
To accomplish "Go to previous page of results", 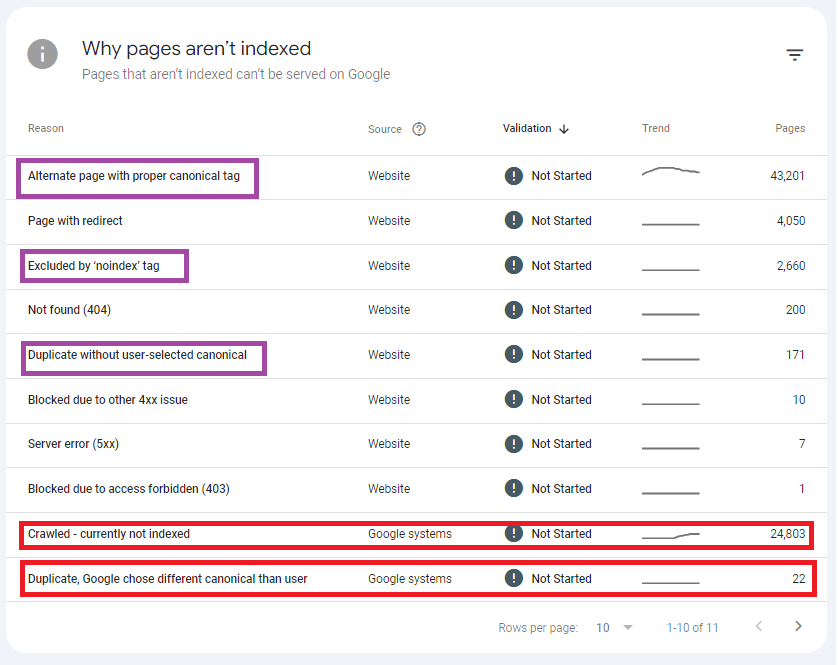I will coord(758,627).
